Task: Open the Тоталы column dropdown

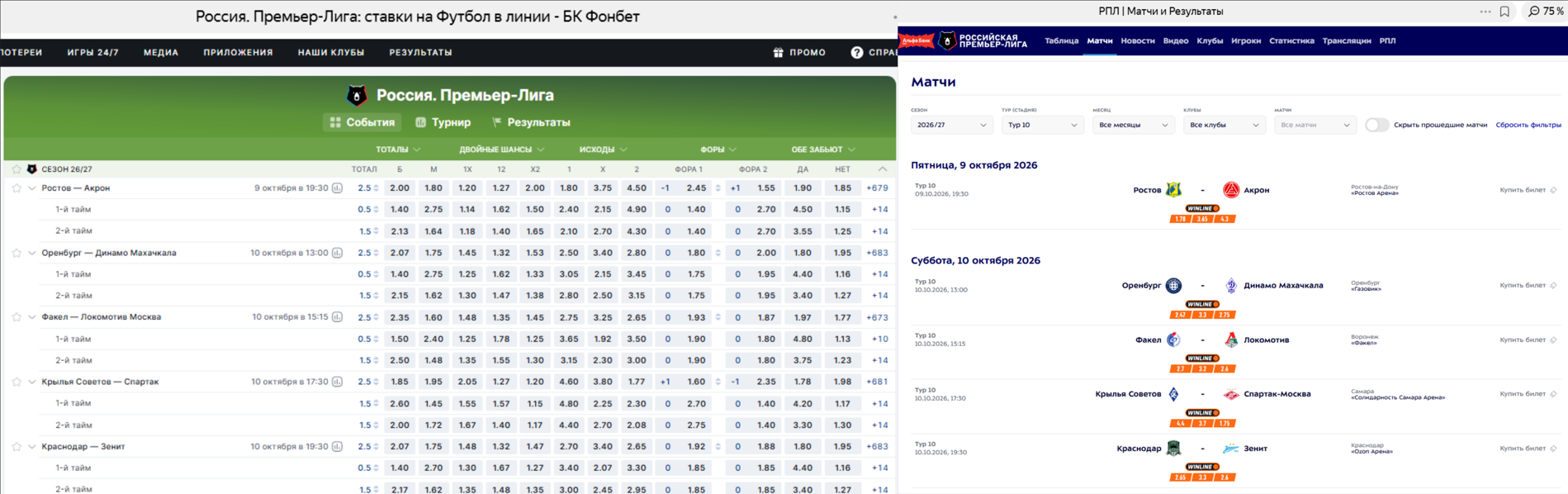Action: pyautogui.click(x=398, y=150)
